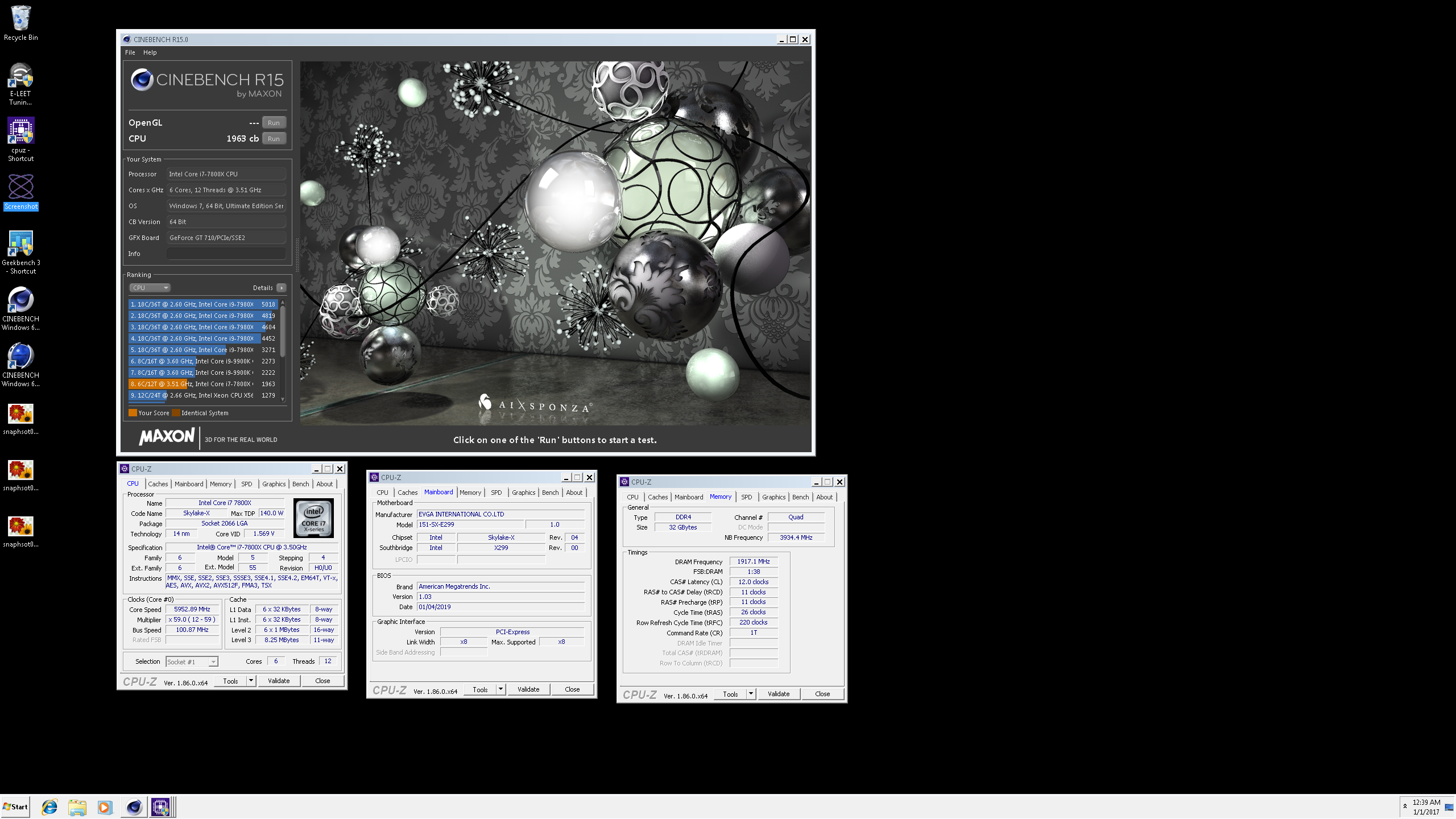Open Caches tab in Memory CPU-Z window

pos(658,497)
